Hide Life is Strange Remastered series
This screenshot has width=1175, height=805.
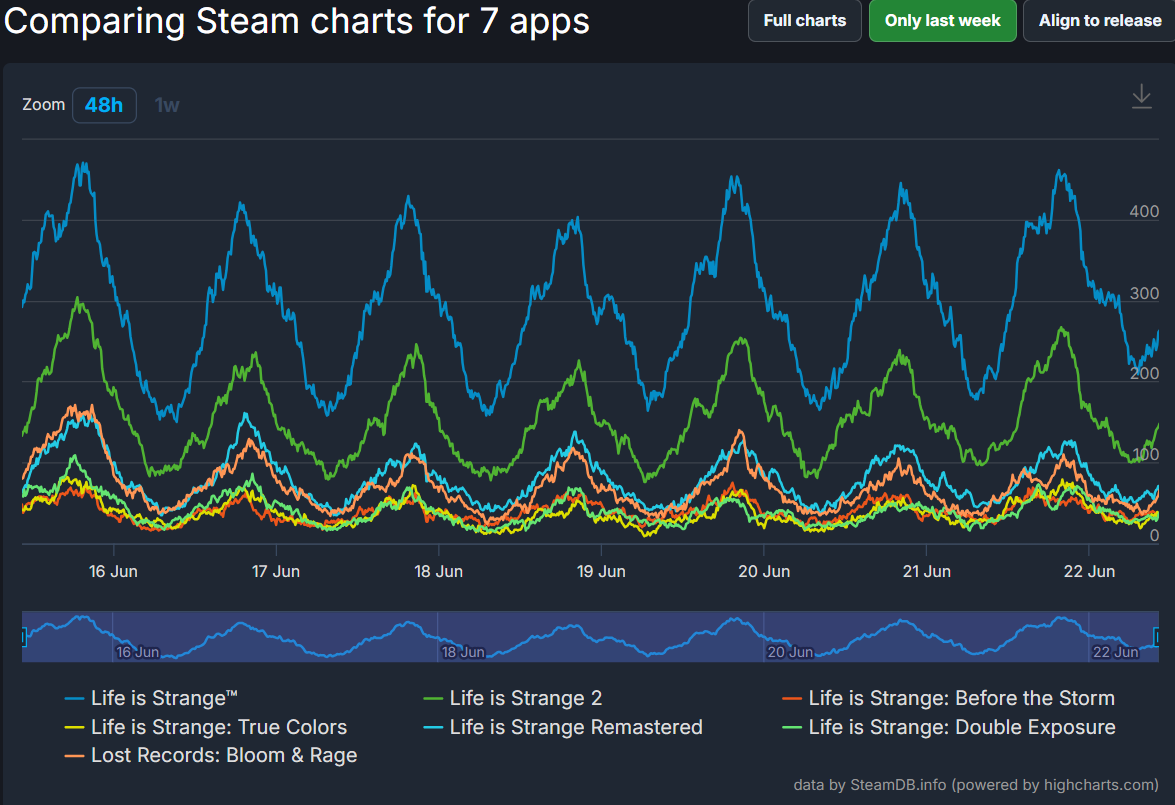coord(563,727)
